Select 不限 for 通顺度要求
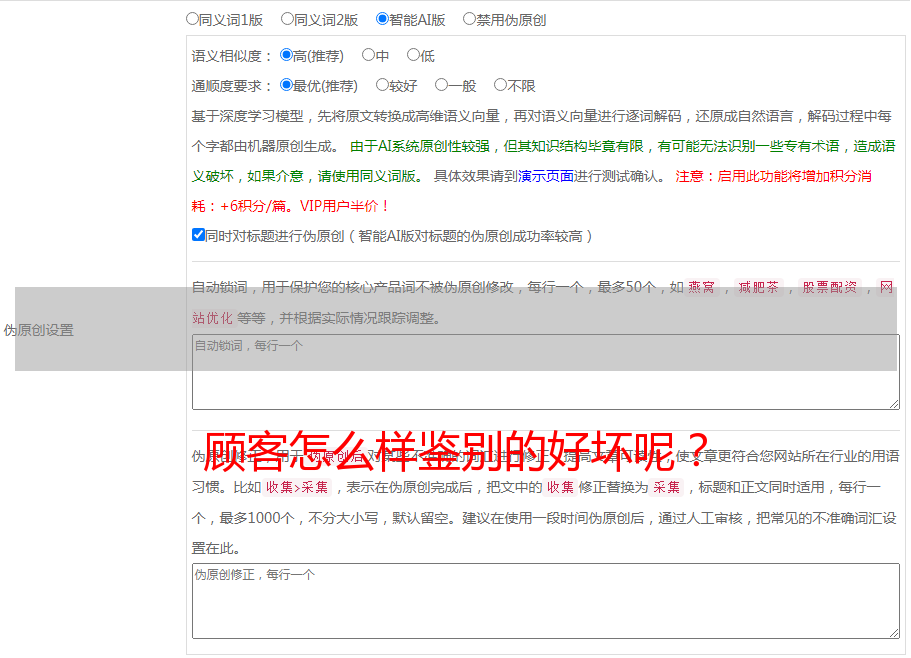Screen dimensions: 911x658 pyautogui.click(x=500, y=86)
